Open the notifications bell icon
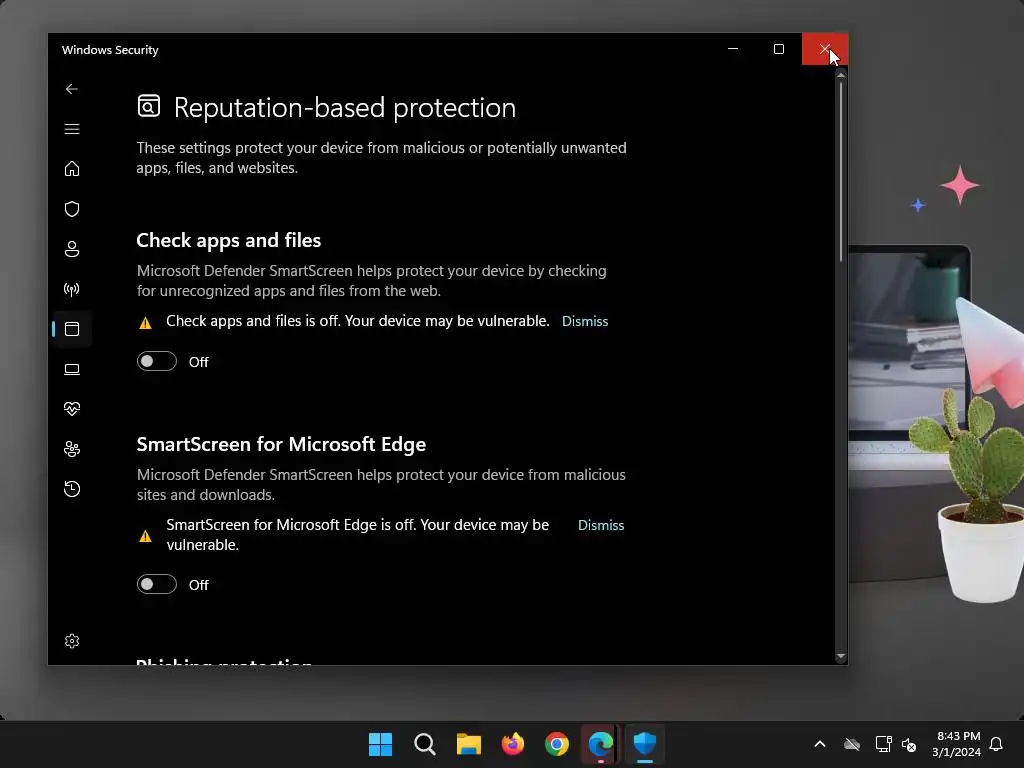This screenshot has width=1024, height=768. (x=996, y=744)
